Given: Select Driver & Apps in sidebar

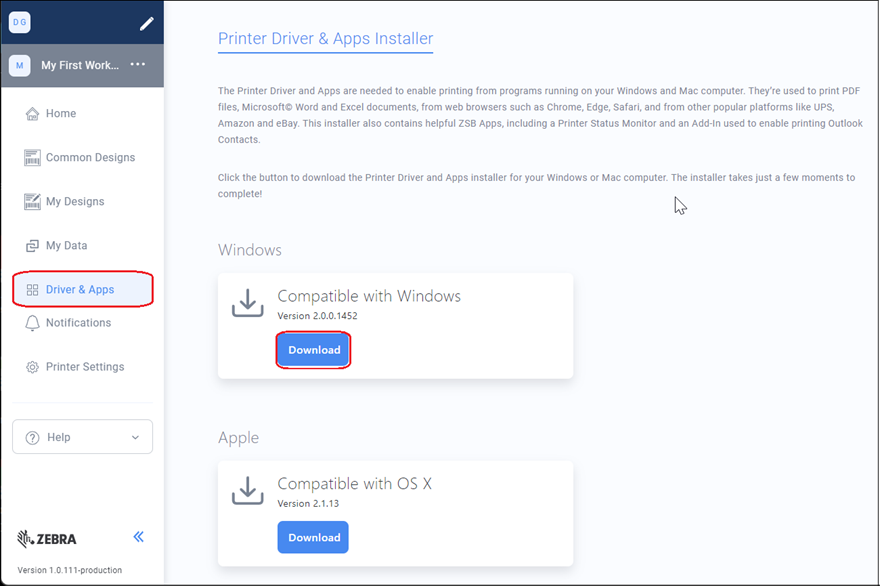Looking at the screenshot, I should tap(80, 290).
